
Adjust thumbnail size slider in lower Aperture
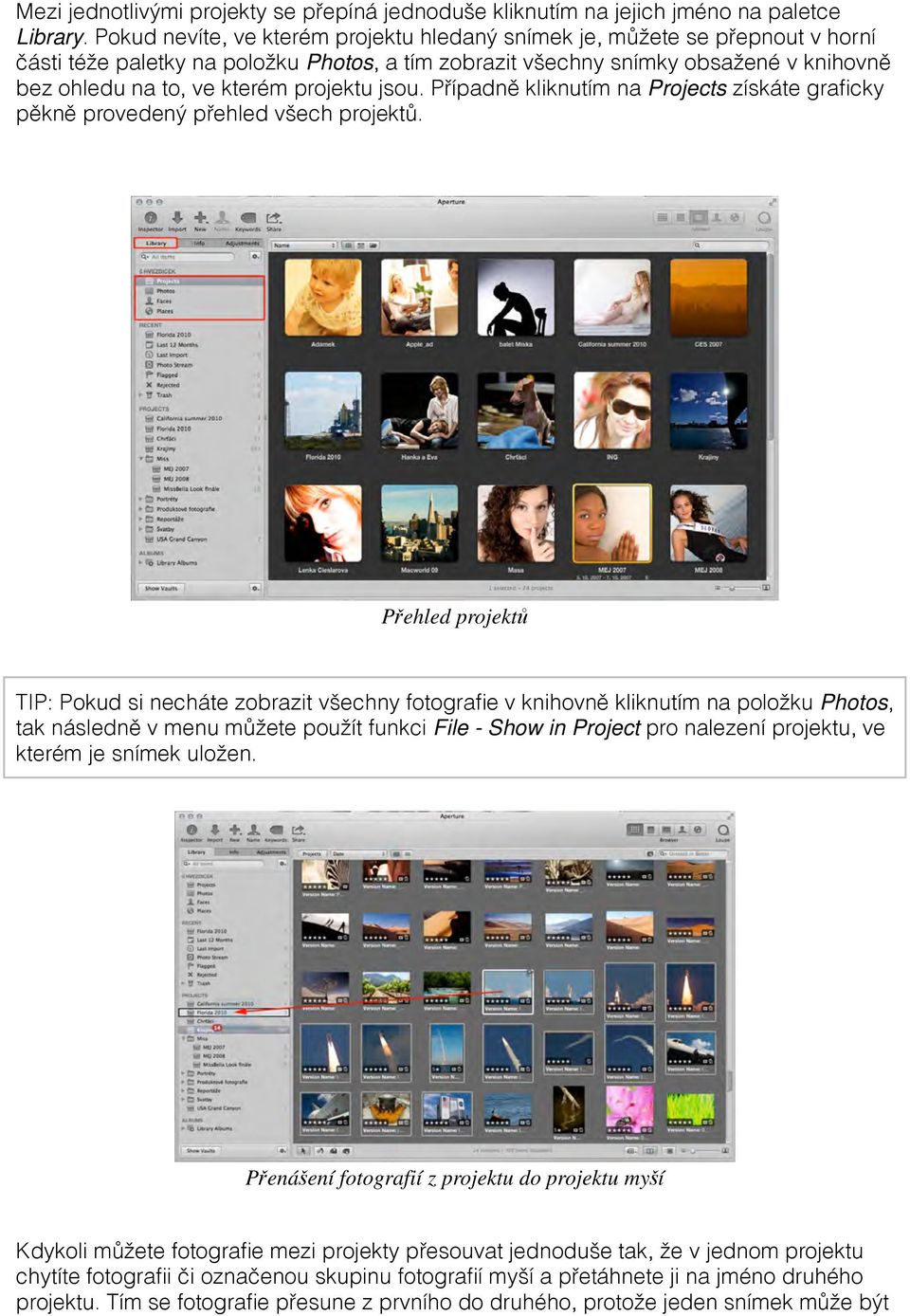[x=703, y=1150]
